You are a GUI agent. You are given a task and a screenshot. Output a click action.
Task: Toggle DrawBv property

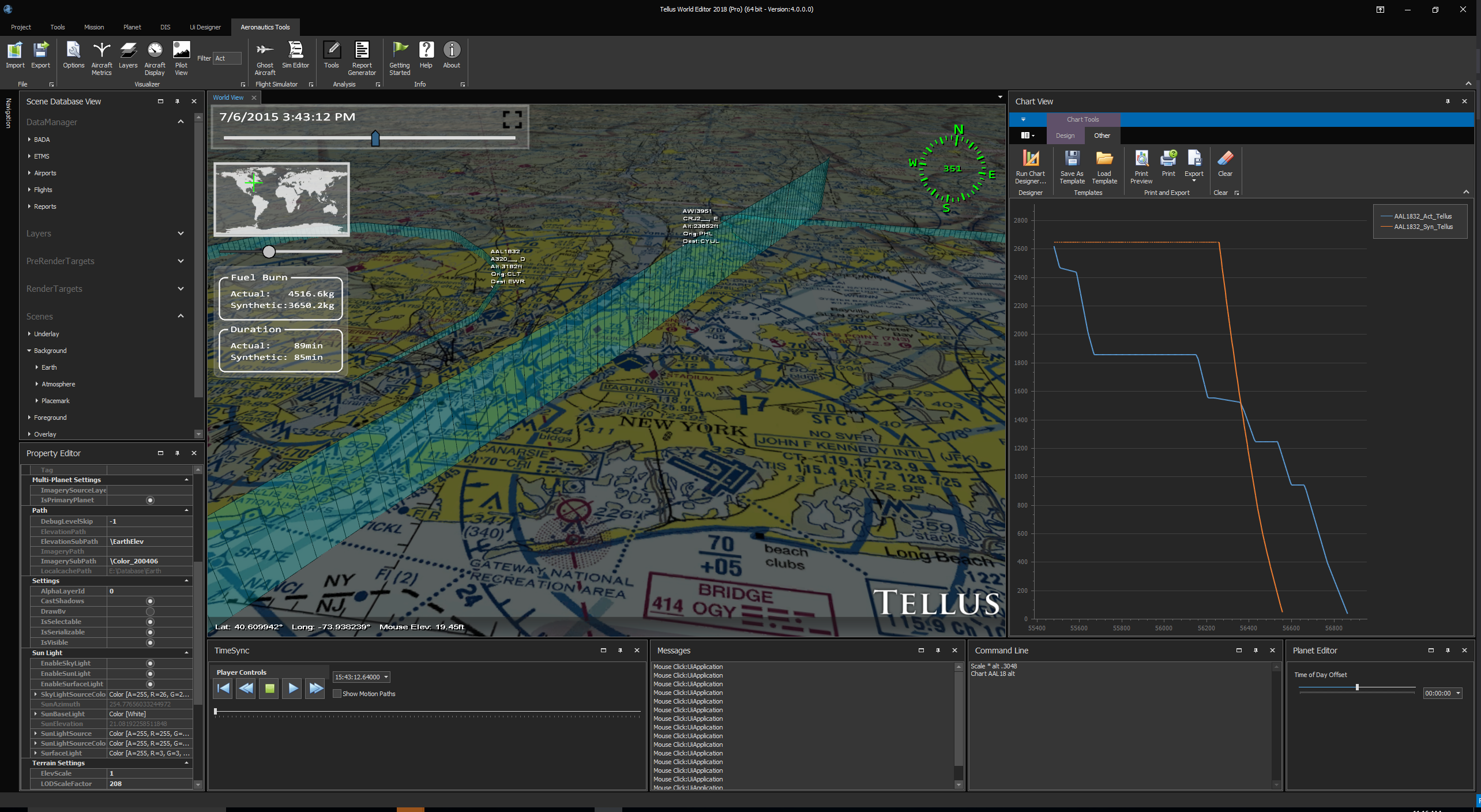150,611
